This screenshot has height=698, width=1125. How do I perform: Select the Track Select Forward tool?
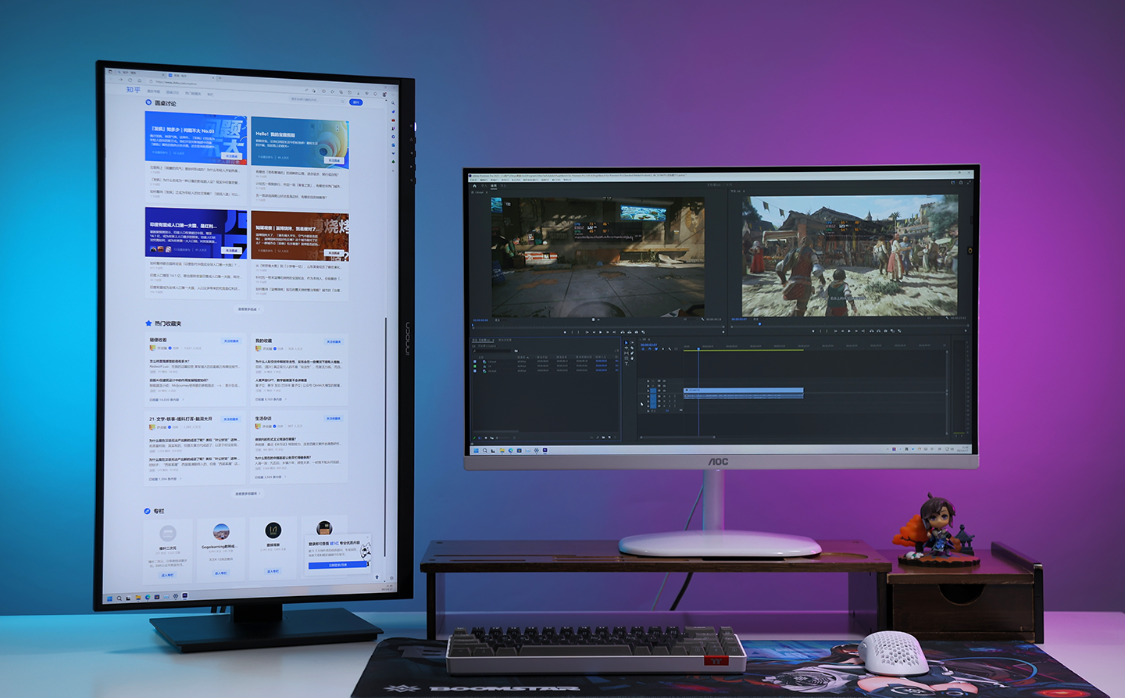click(x=632, y=343)
